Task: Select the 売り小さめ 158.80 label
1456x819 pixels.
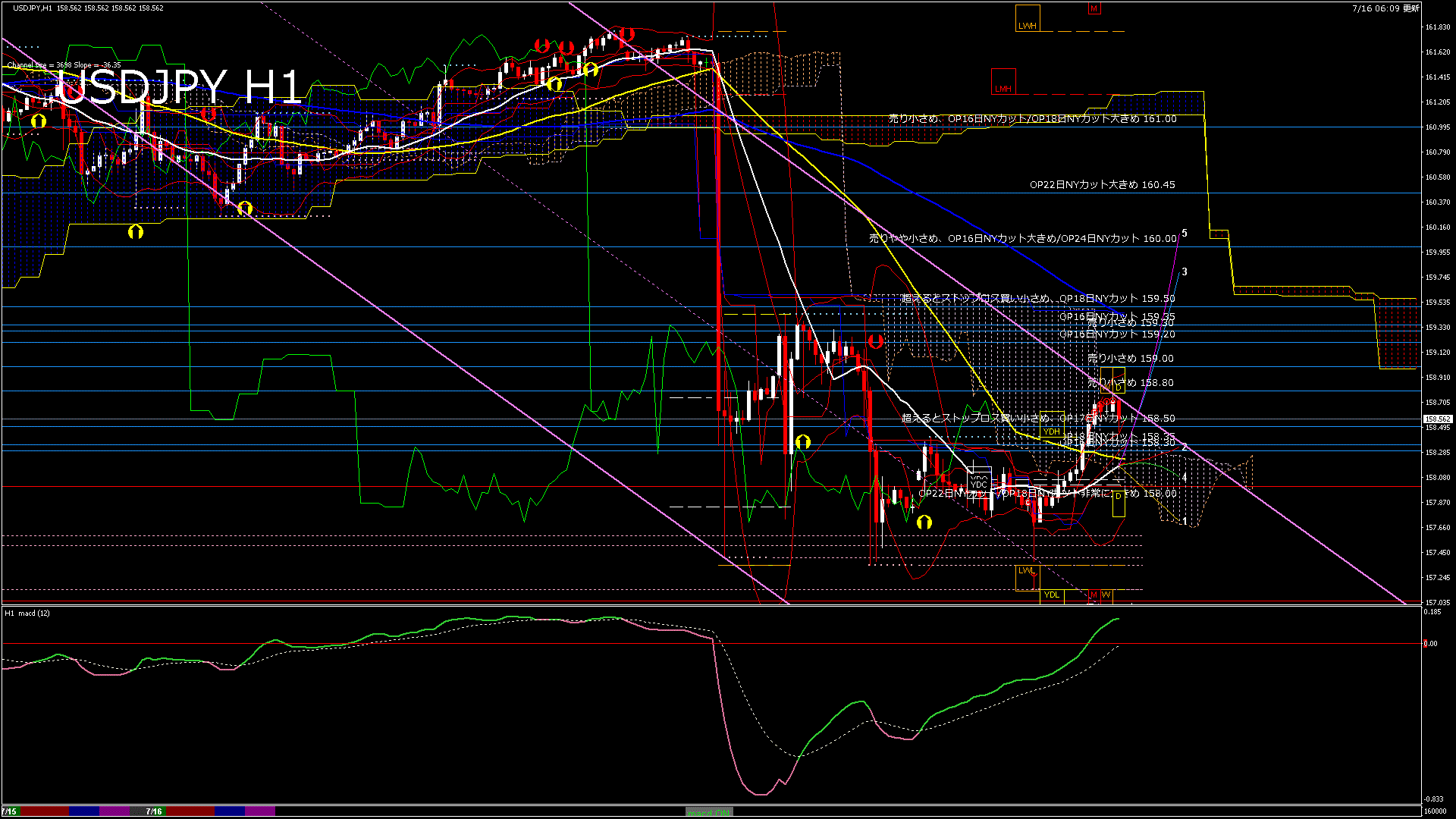Action: pyautogui.click(x=1131, y=383)
